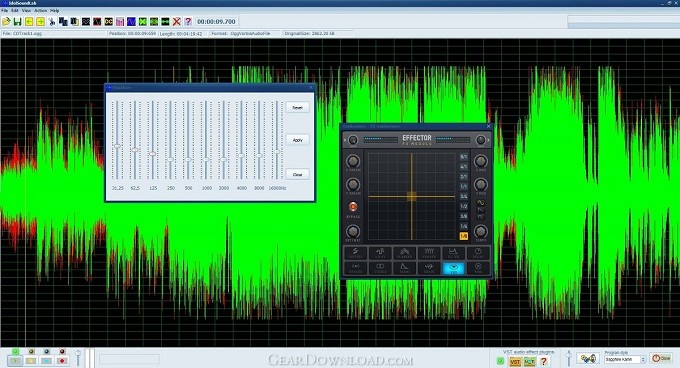Click the 16000 Hz equalizer slider handle
The image size is (680, 368).
tap(277, 152)
